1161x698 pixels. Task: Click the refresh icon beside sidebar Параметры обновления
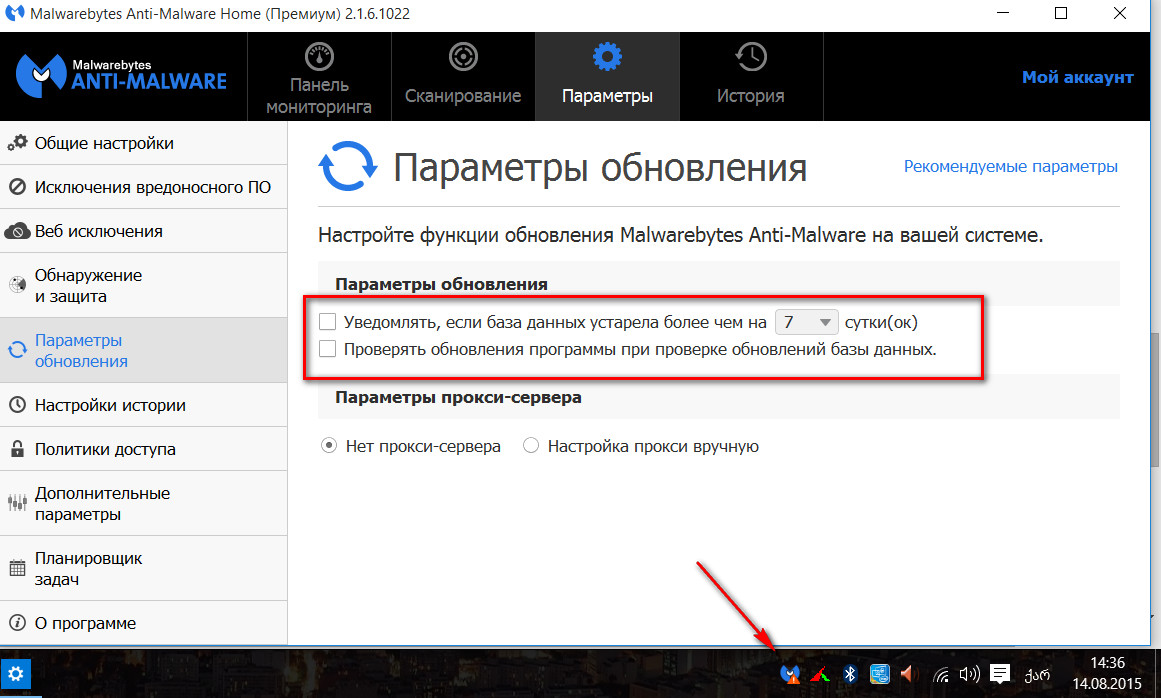point(17,350)
